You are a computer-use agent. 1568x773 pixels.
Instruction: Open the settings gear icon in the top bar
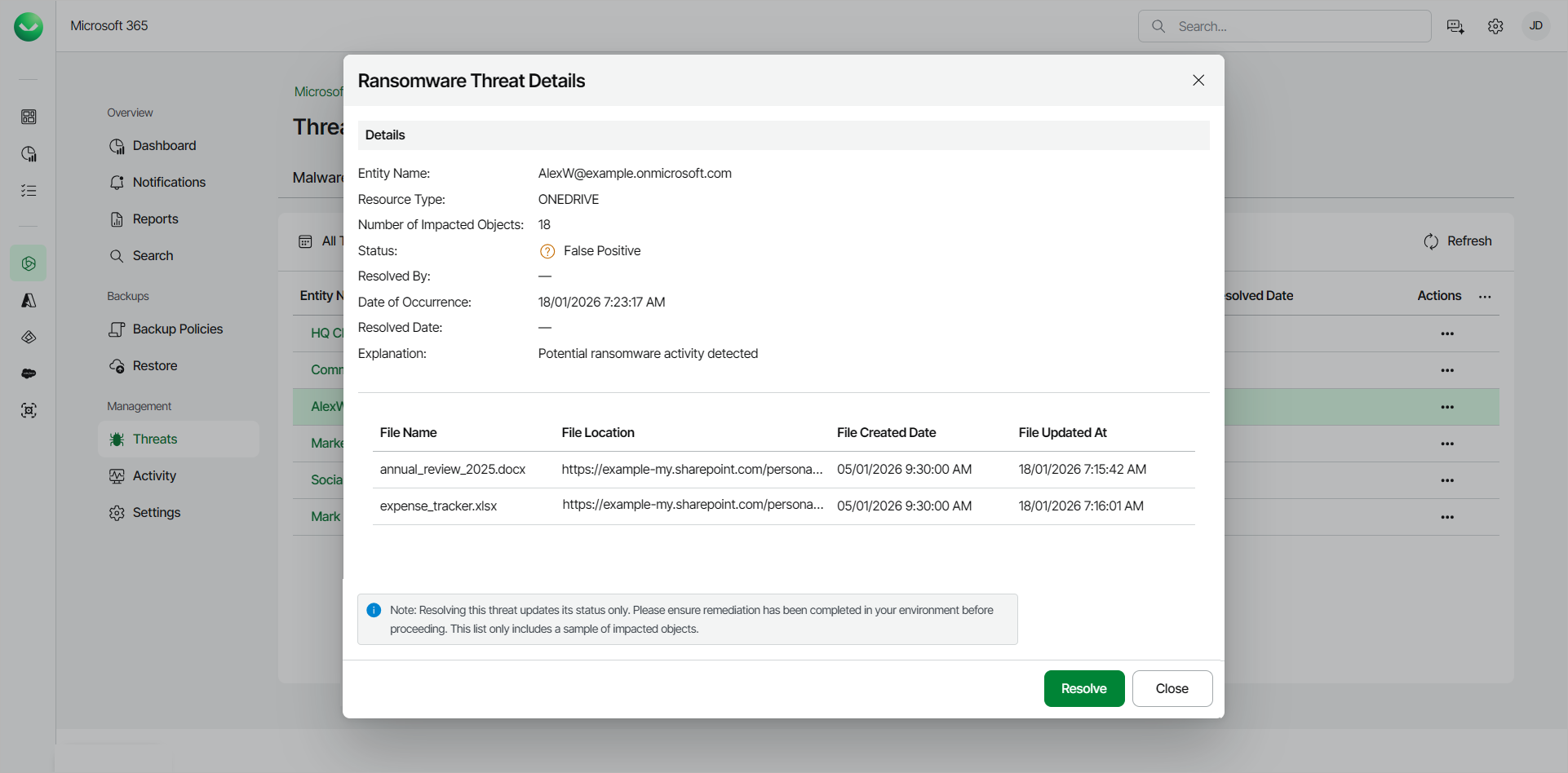[x=1496, y=26]
